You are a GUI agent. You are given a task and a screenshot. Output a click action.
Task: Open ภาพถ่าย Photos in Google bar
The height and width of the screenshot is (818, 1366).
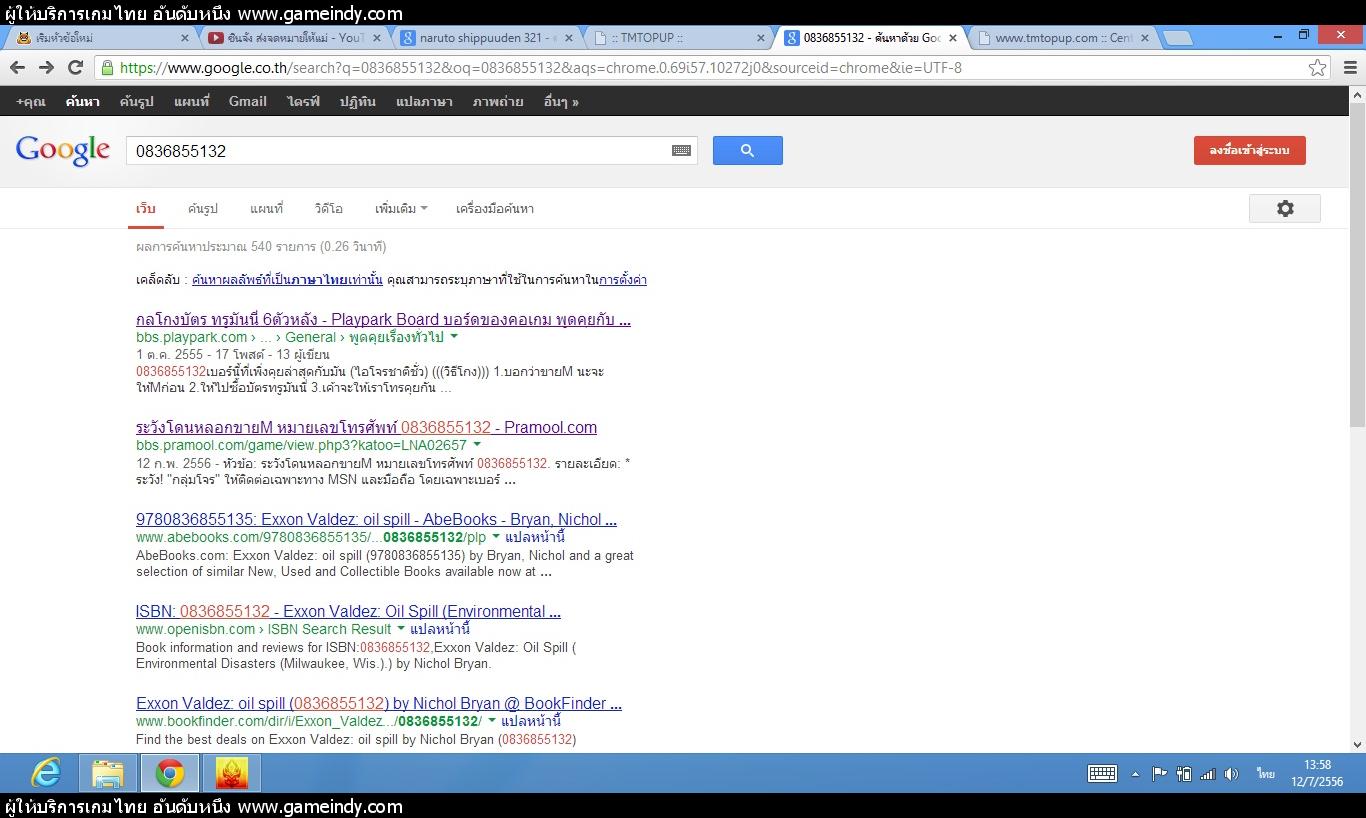(x=498, y=101)
